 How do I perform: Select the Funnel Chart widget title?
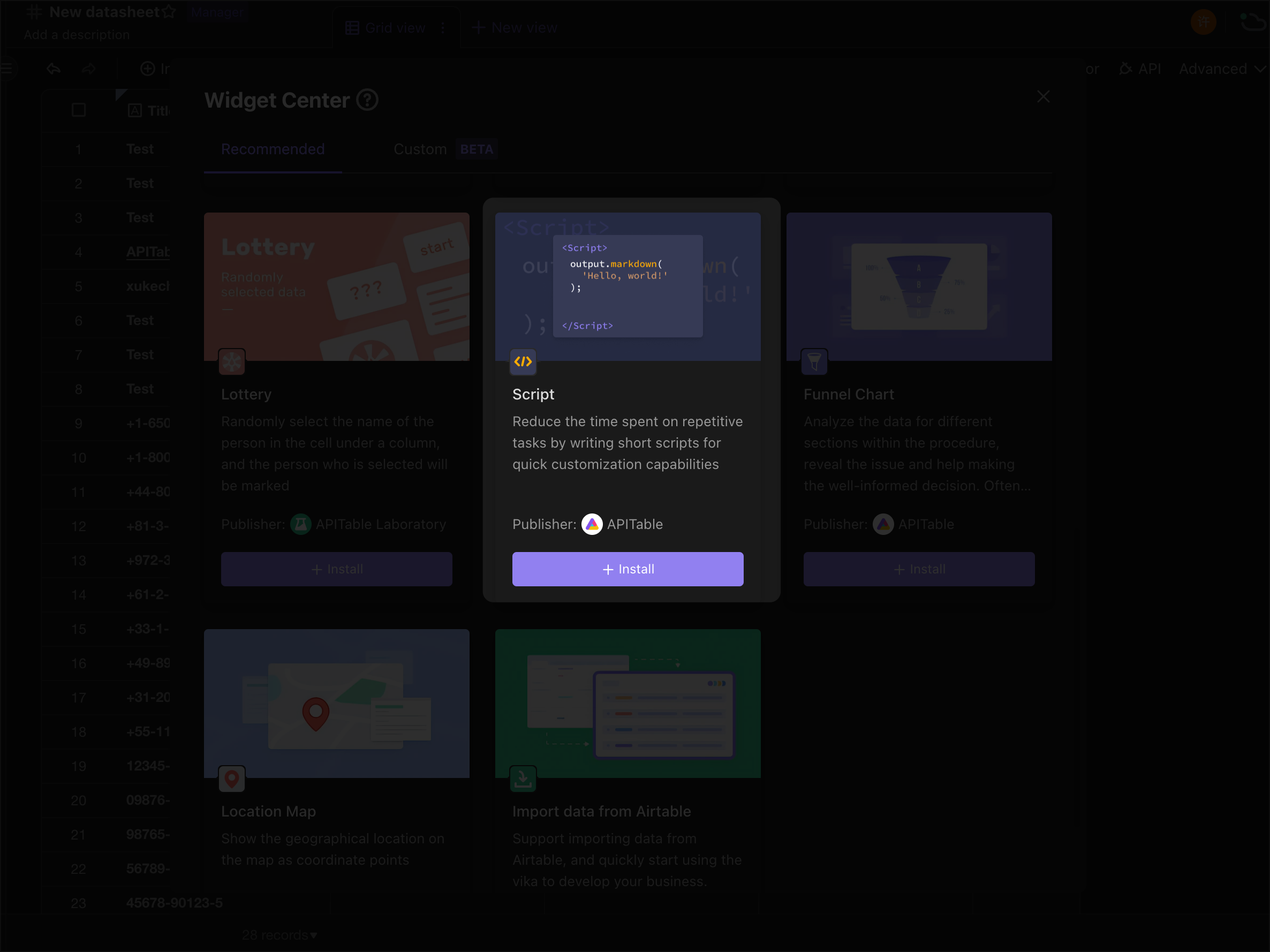(x=848, y=394)
